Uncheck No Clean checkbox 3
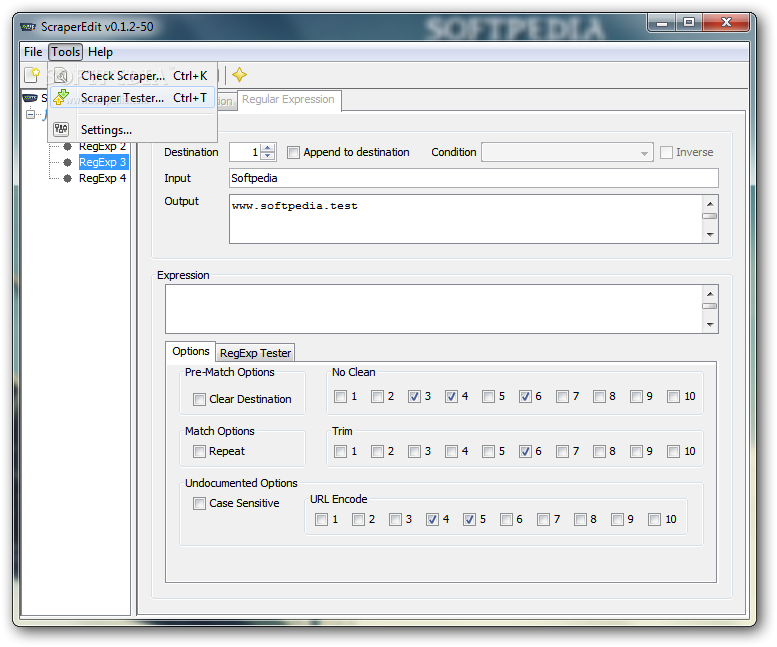The width and height of the screenshot is (777, 647). click(x=414, y=396)
